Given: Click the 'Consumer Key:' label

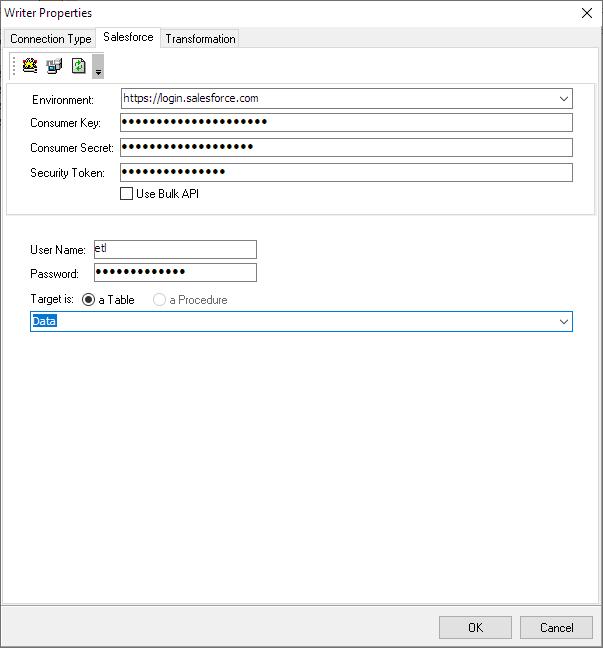Looking at the screenshot, I should (x=65, y=123).
